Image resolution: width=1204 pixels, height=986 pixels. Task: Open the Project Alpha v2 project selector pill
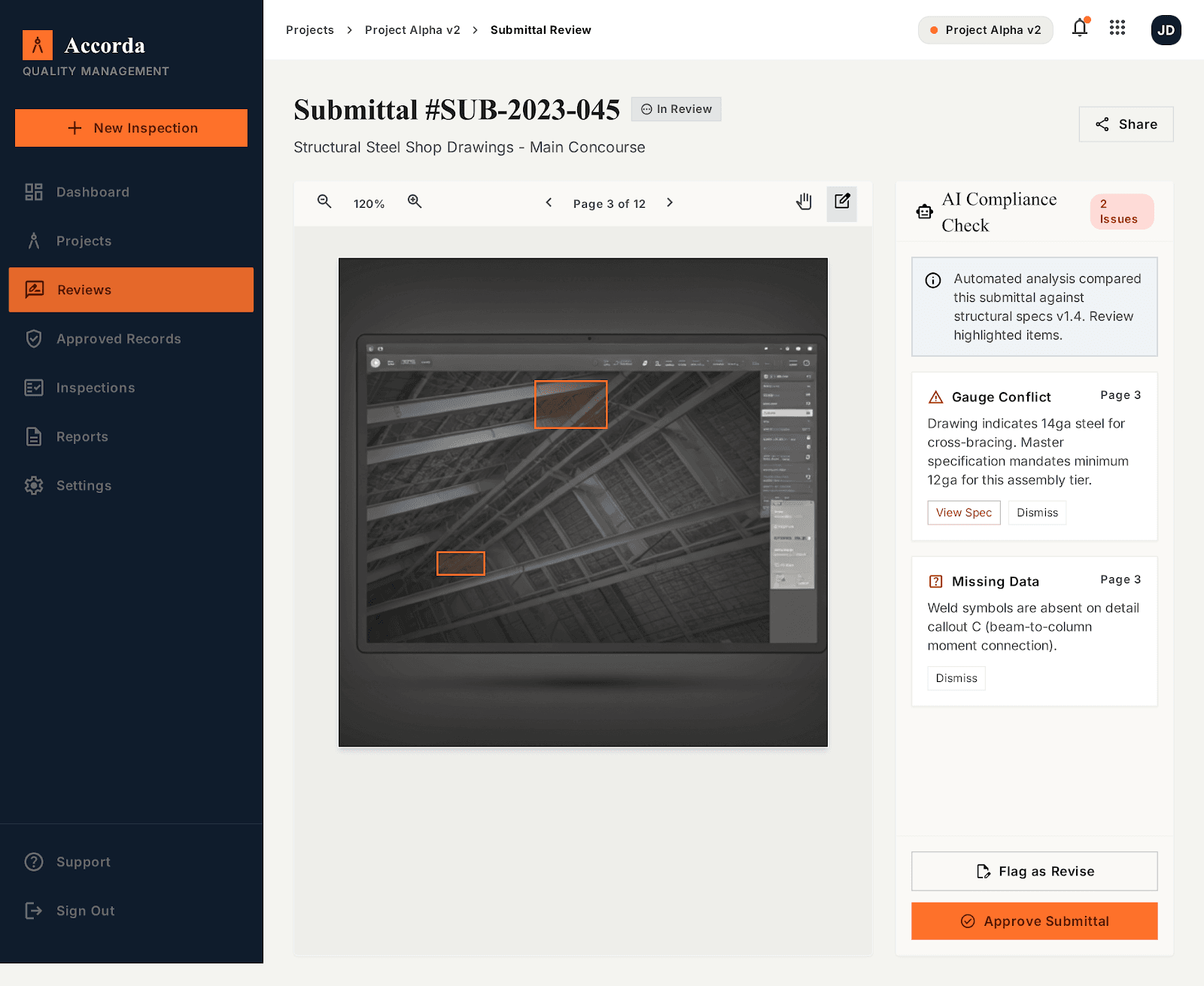coord(985,30)
